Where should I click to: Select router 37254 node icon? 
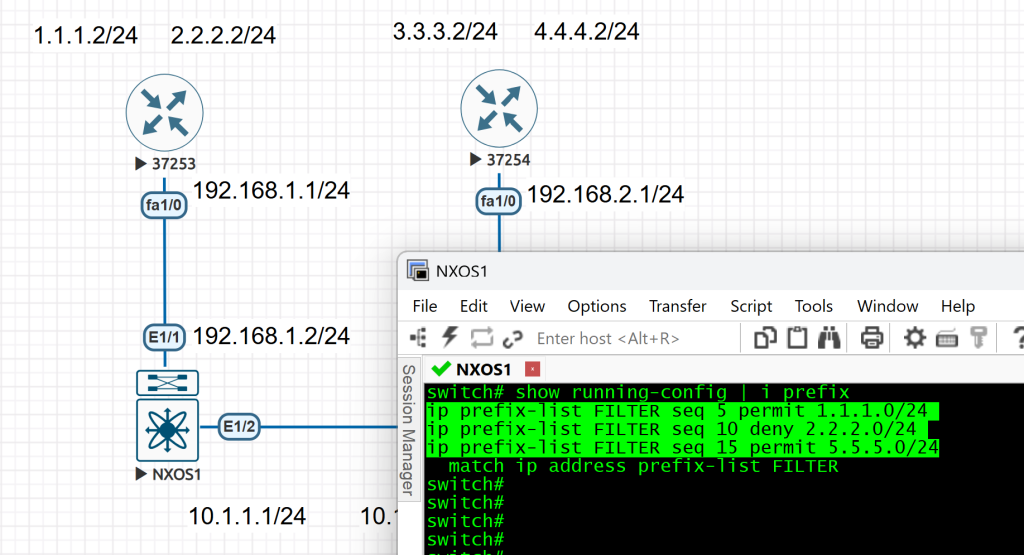click(x=499, y=108)
